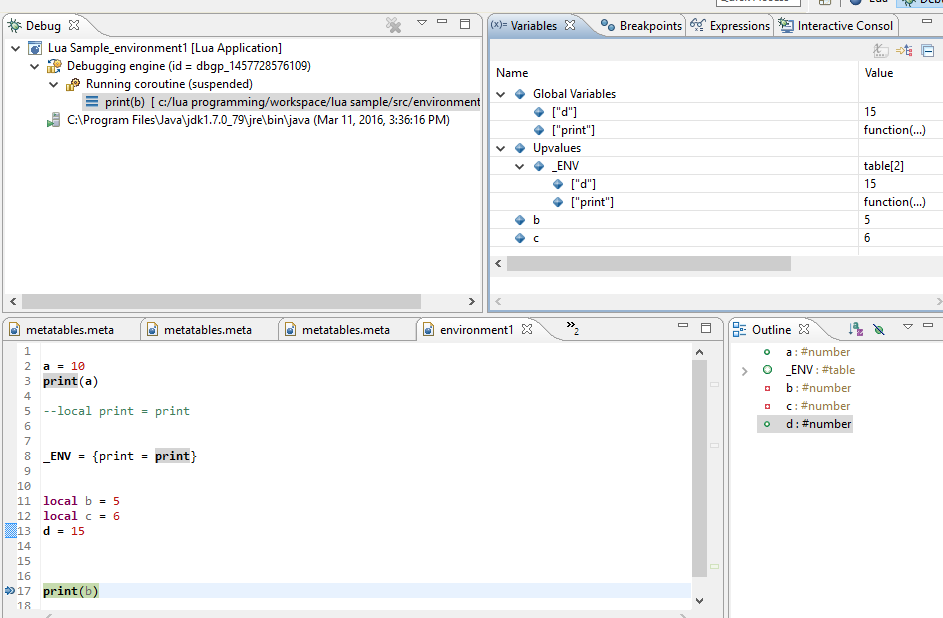Close the Debug view tab
The image size is (943, 618).
tap(74, 25)
